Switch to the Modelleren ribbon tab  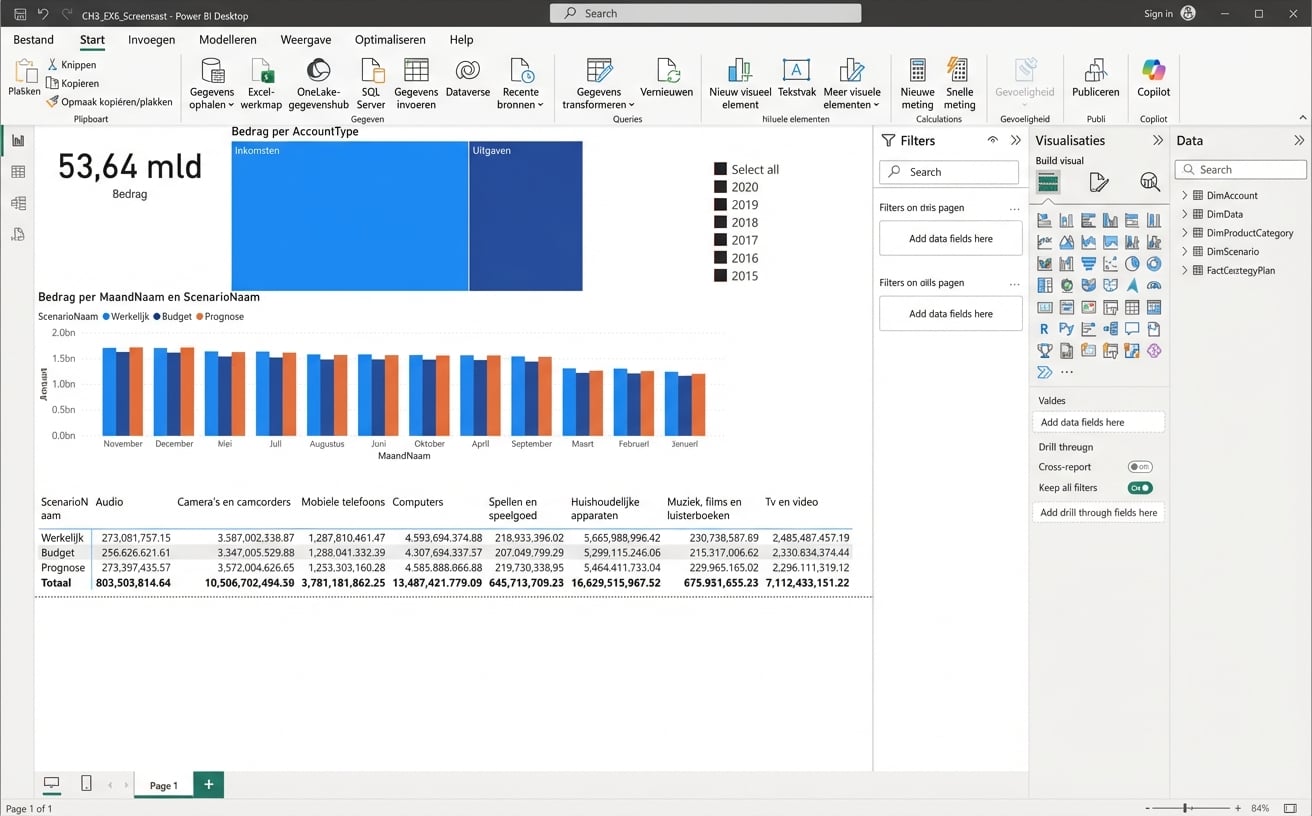(x=227, y=40)
